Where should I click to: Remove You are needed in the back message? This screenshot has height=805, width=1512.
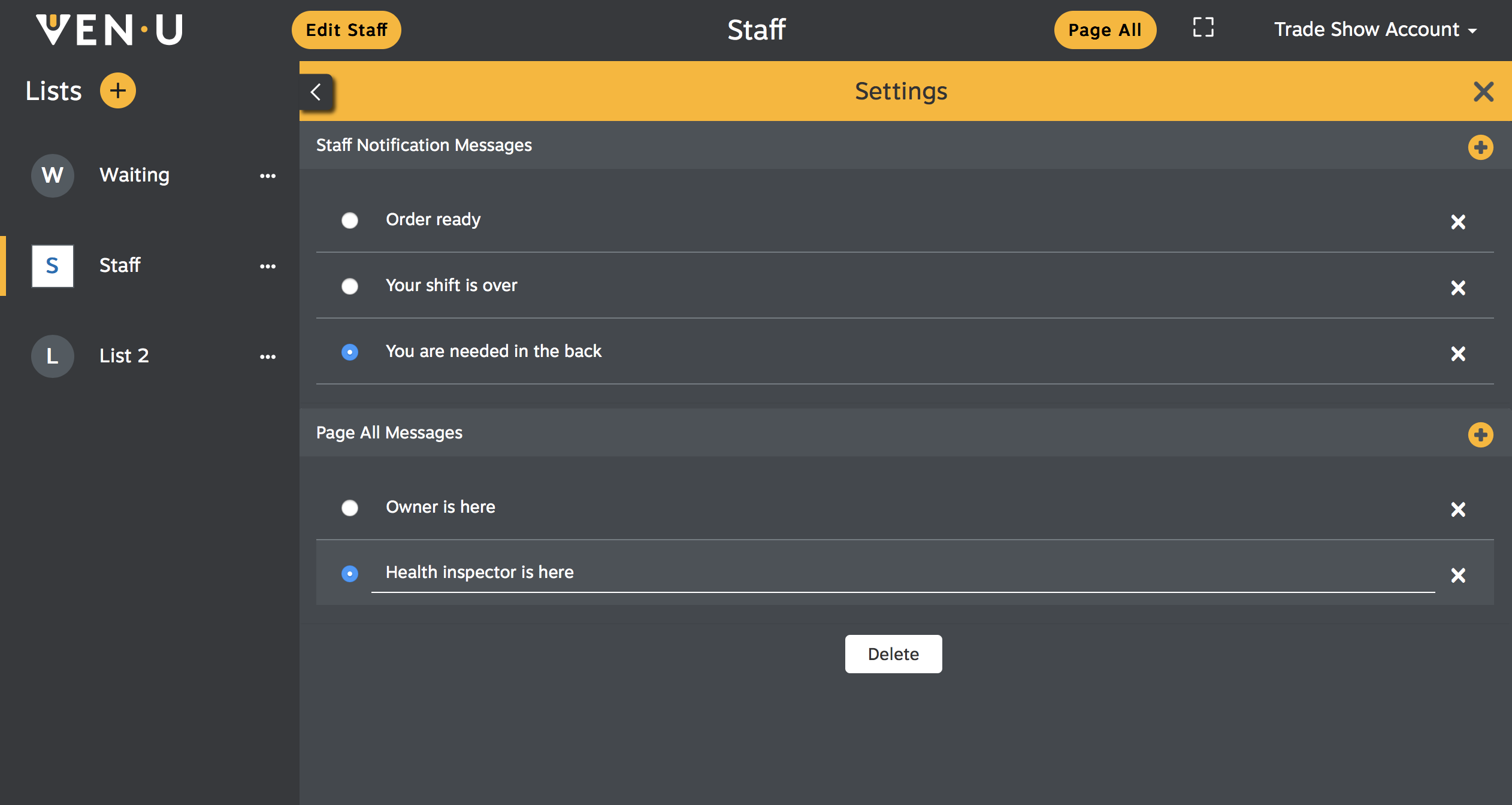pos(1458,354)
